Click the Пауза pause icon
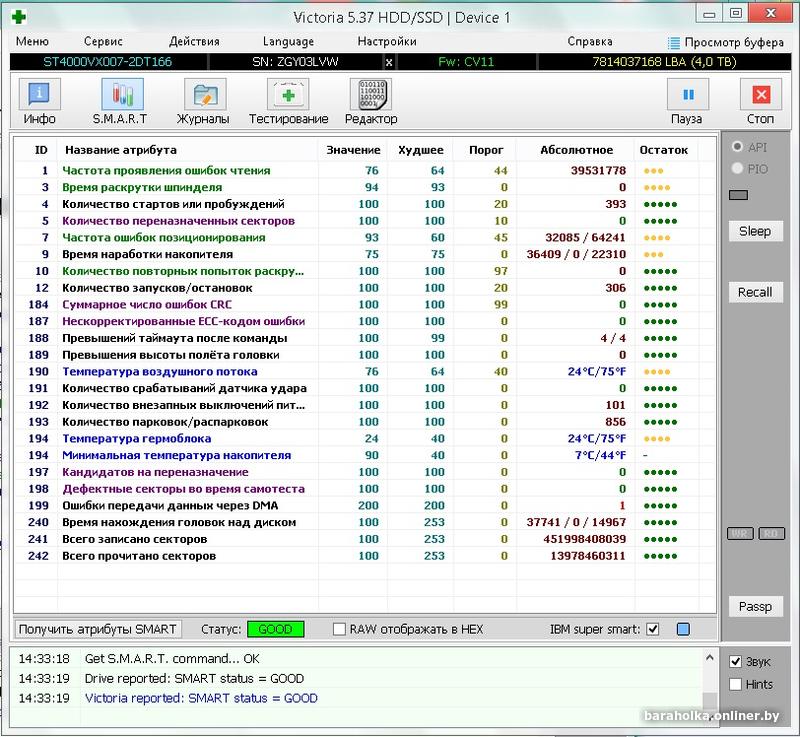 [x=688, y=94]
